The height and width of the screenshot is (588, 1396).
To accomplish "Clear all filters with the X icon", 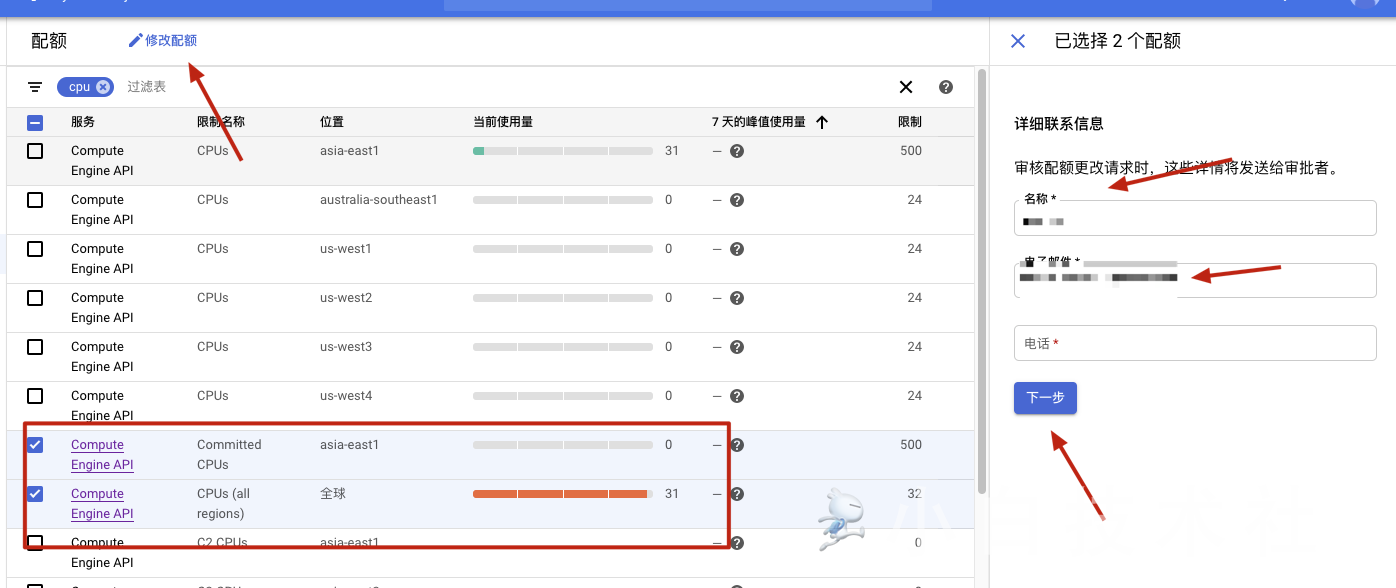I will pos(906,87).
